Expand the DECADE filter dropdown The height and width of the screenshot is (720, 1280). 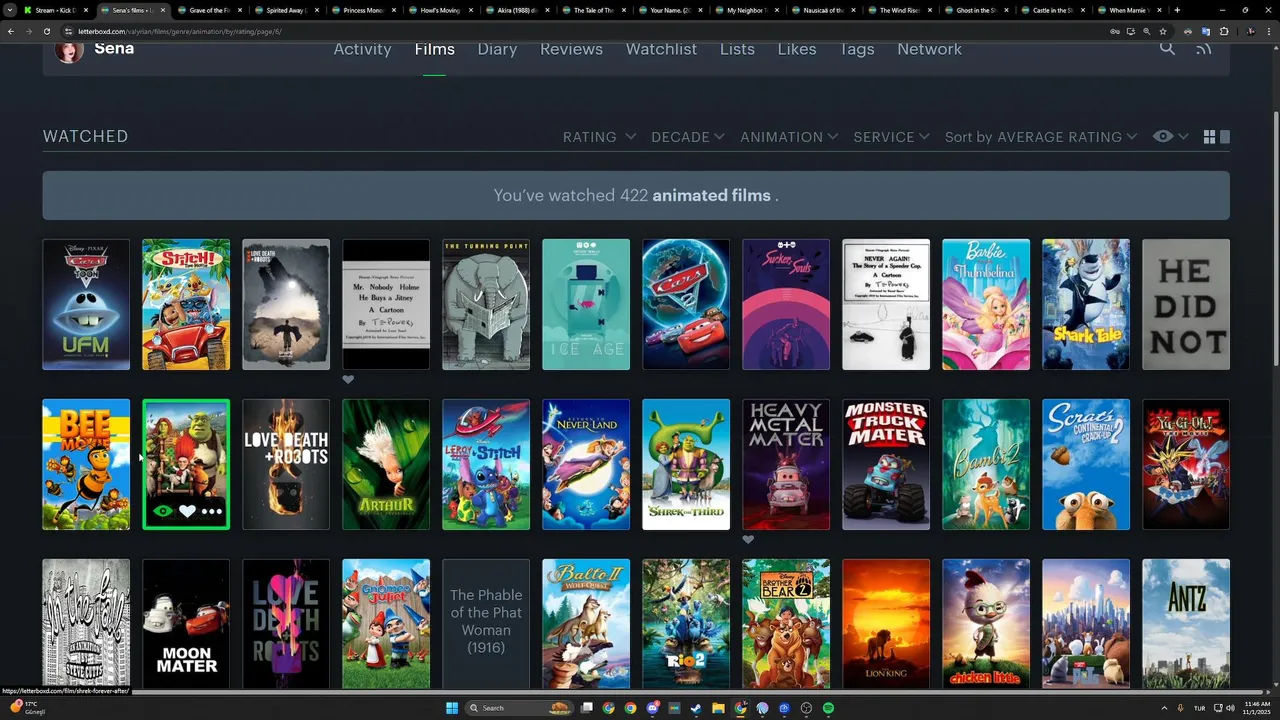click(x=689, y=137)
